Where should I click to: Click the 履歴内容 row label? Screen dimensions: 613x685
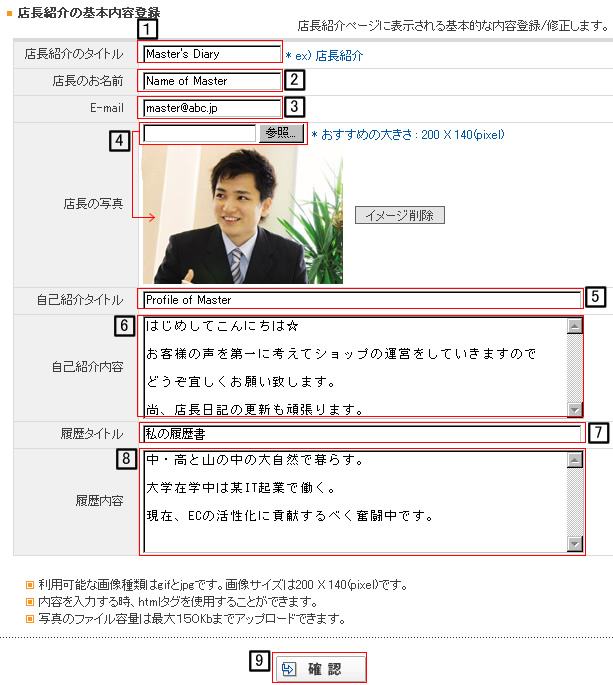coord(99,501)
